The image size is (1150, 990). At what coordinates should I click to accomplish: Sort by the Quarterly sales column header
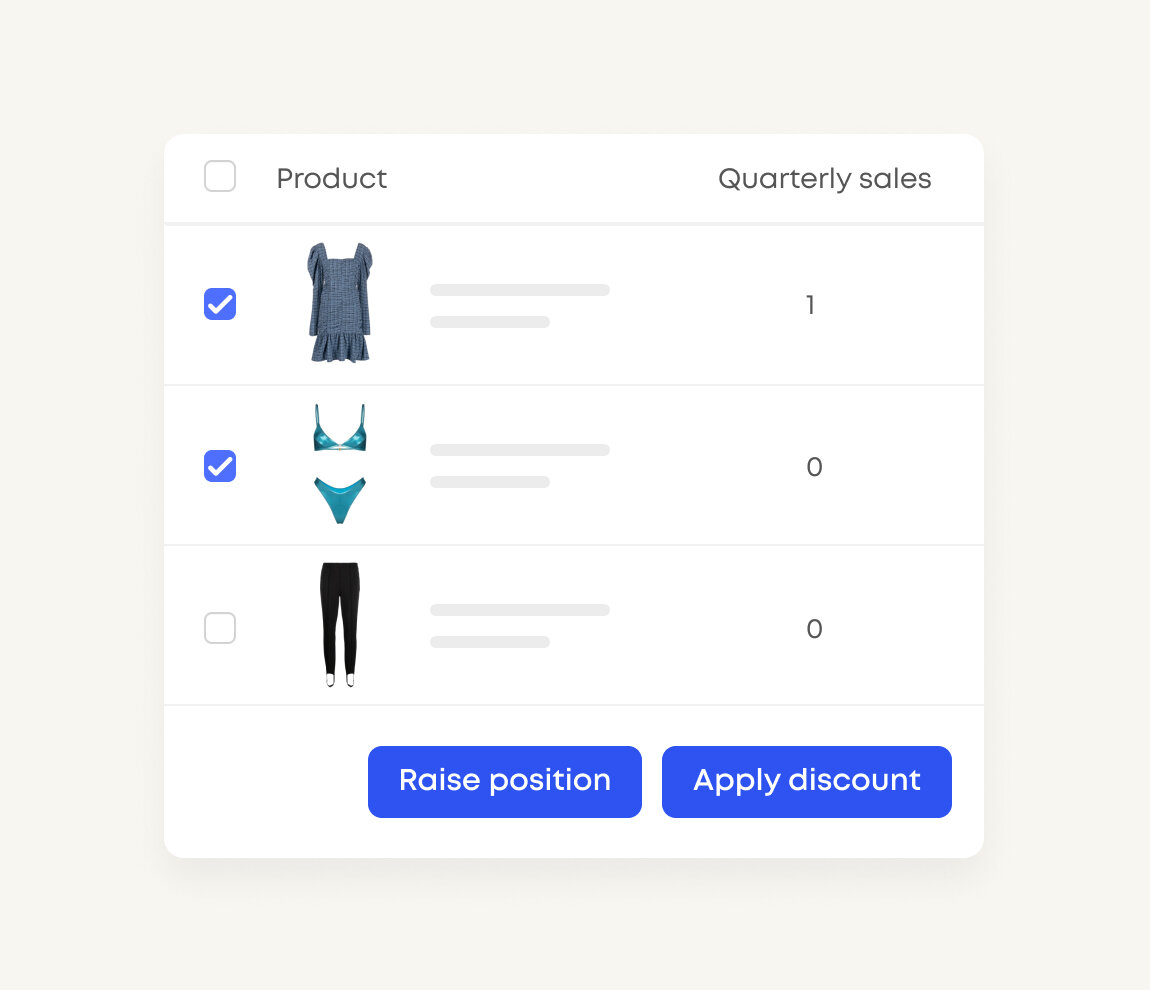824,178
